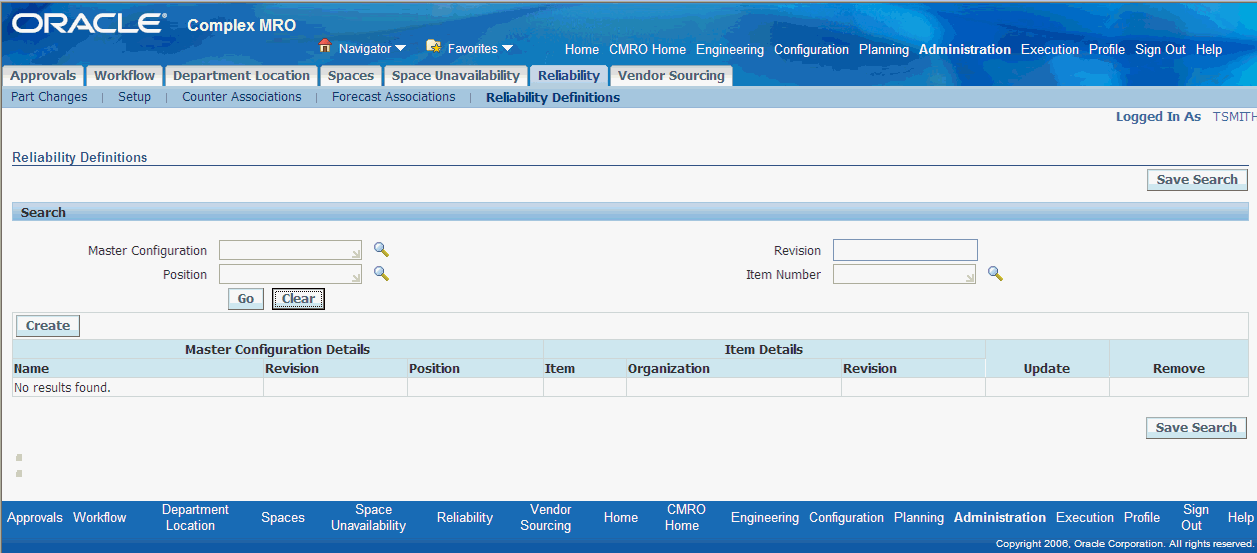Open Execution in footer navigation
1257x553 pixels.
(1085, 518)
